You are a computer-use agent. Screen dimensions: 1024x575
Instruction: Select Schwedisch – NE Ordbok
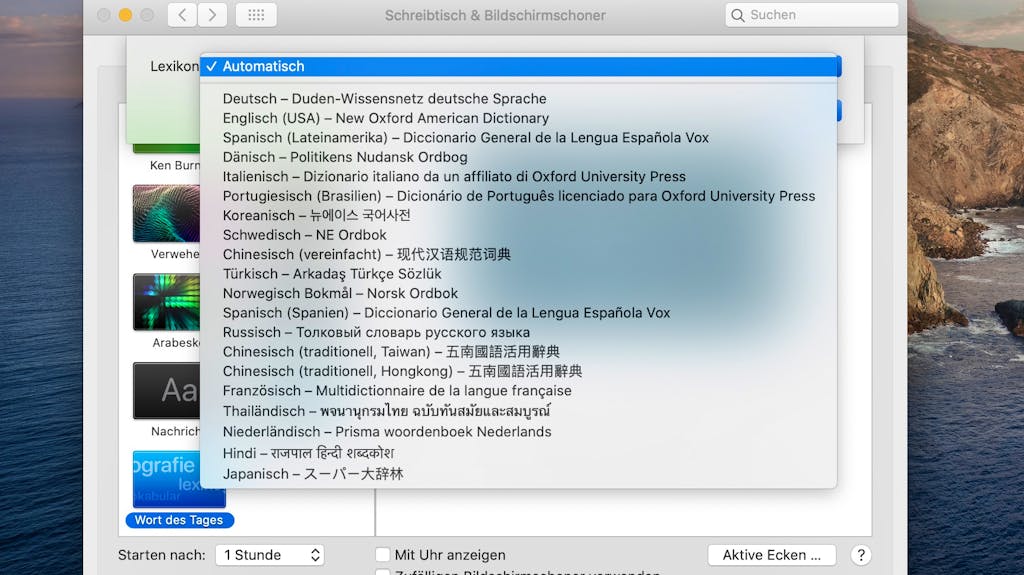(519, 235)
